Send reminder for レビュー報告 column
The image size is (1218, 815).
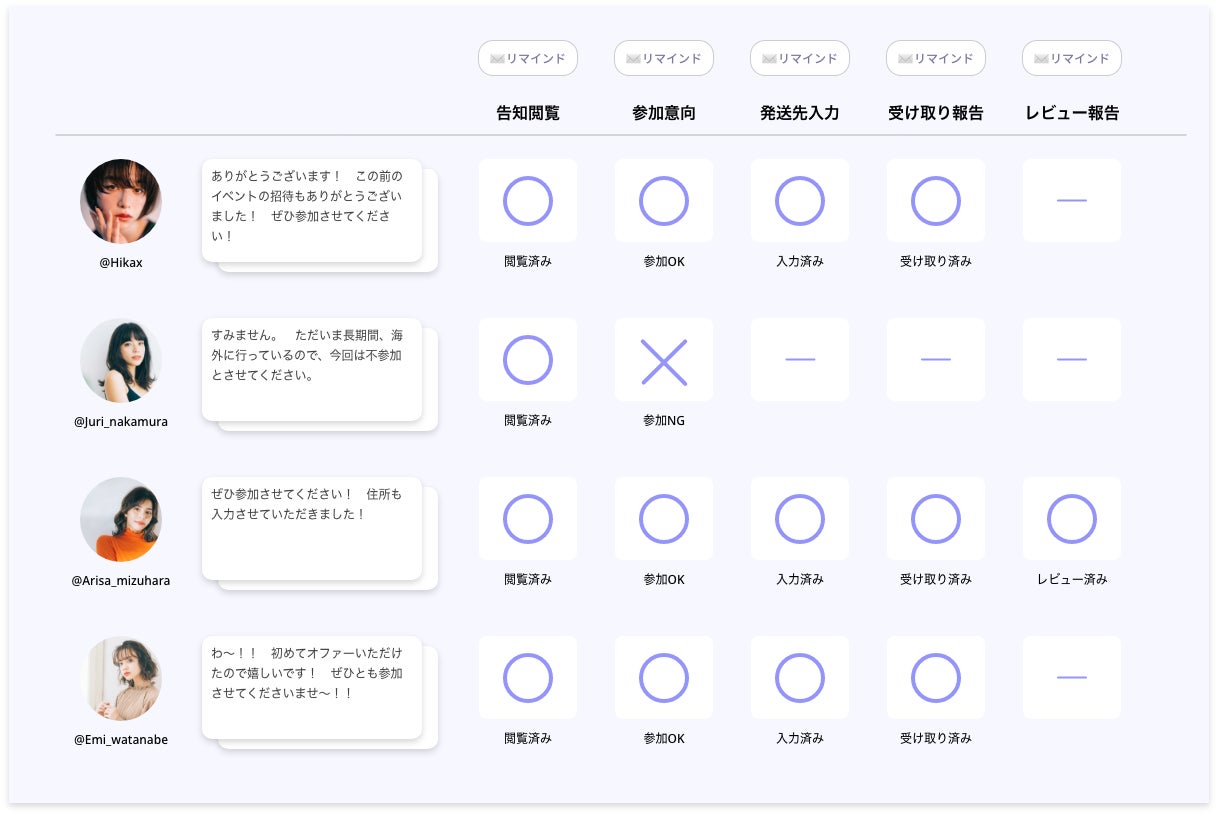click(x=1072, y=58)
